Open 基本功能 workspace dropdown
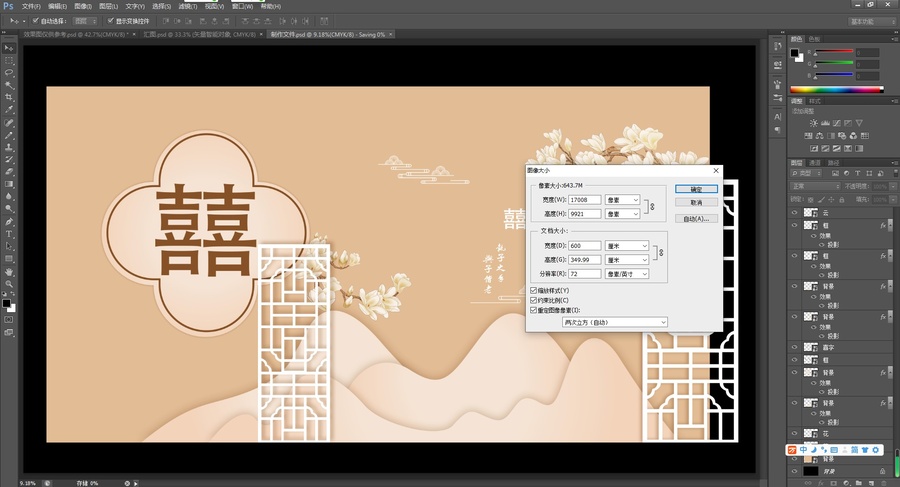 (871, 21)
